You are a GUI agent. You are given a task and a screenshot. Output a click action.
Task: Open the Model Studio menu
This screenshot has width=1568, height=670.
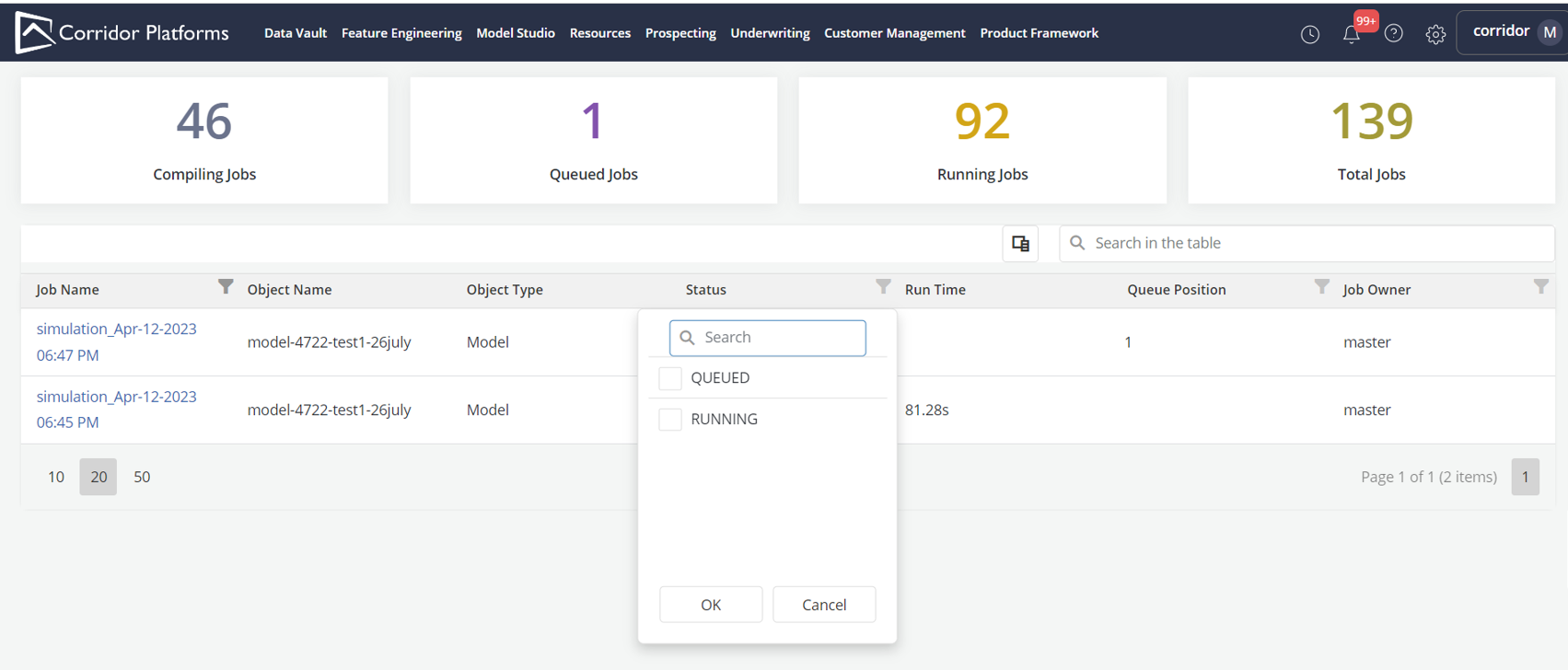pos(515,33)
